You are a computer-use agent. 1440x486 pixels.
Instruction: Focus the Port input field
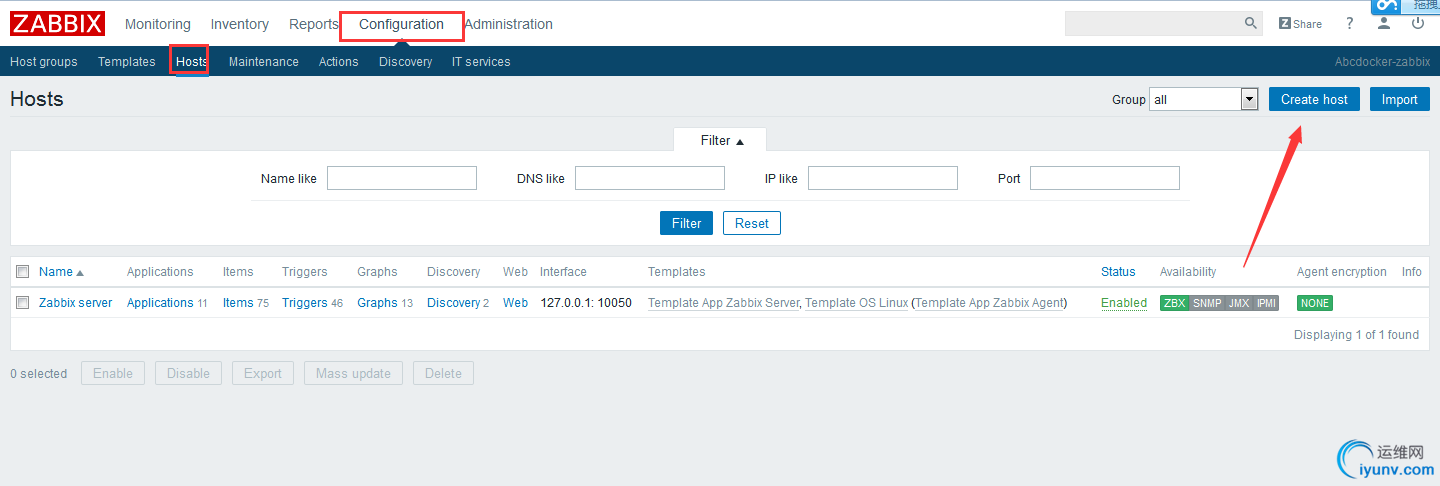pos(1105,178)
